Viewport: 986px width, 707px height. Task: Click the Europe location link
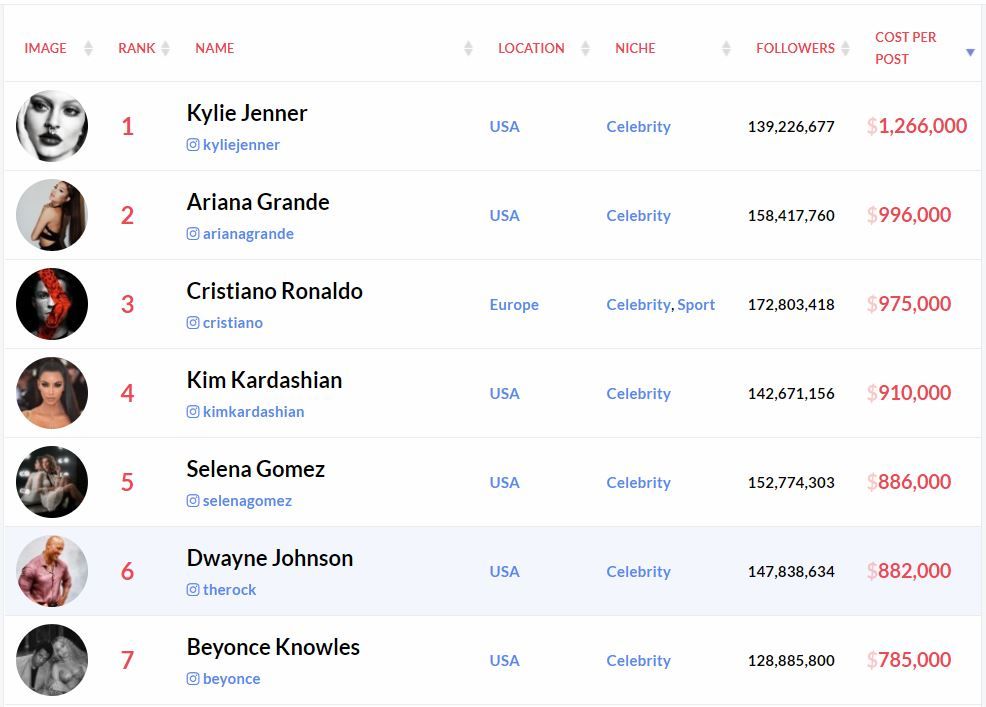pyautogui.click(x=514, y=304)
